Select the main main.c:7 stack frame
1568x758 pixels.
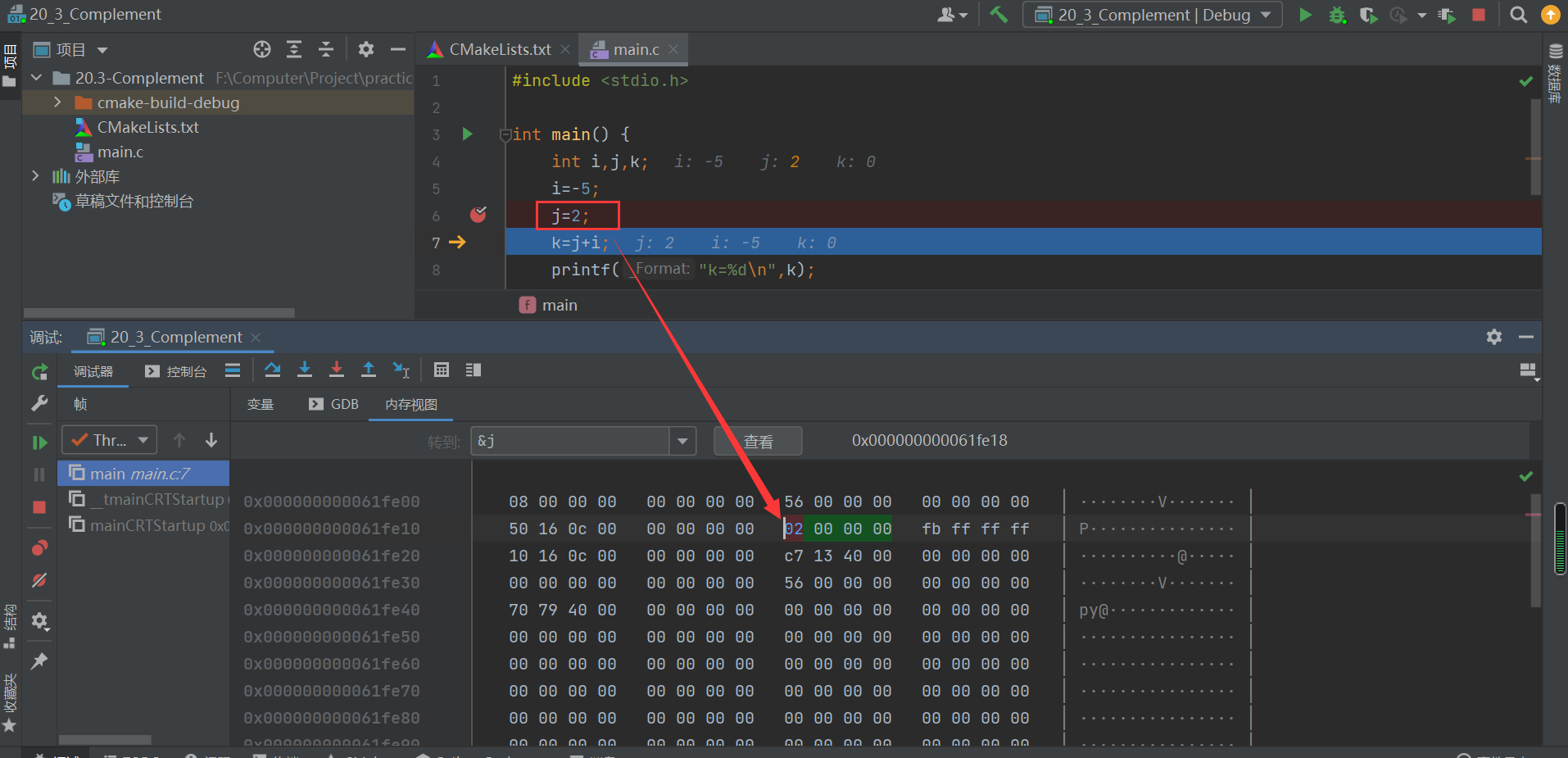click(143, 474)
